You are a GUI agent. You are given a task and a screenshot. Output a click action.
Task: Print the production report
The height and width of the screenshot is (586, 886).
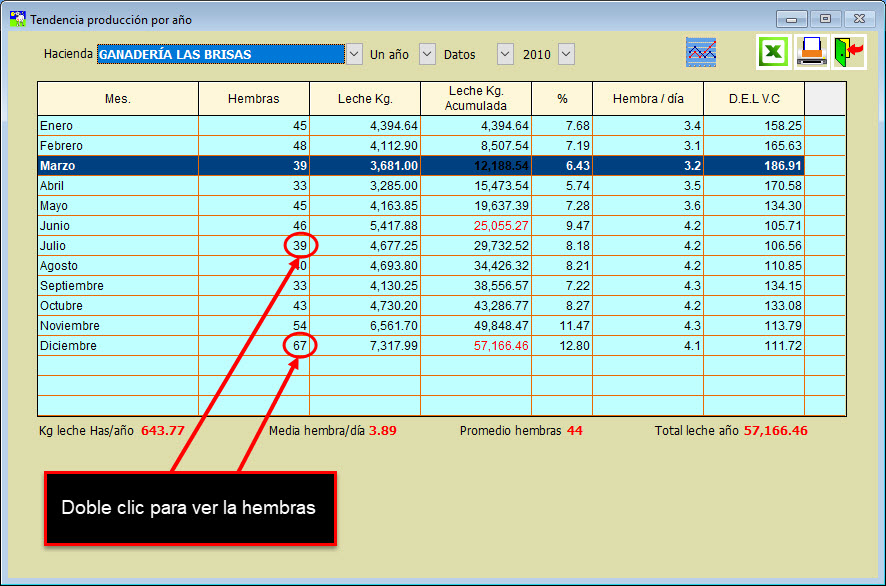click(811, 51)
